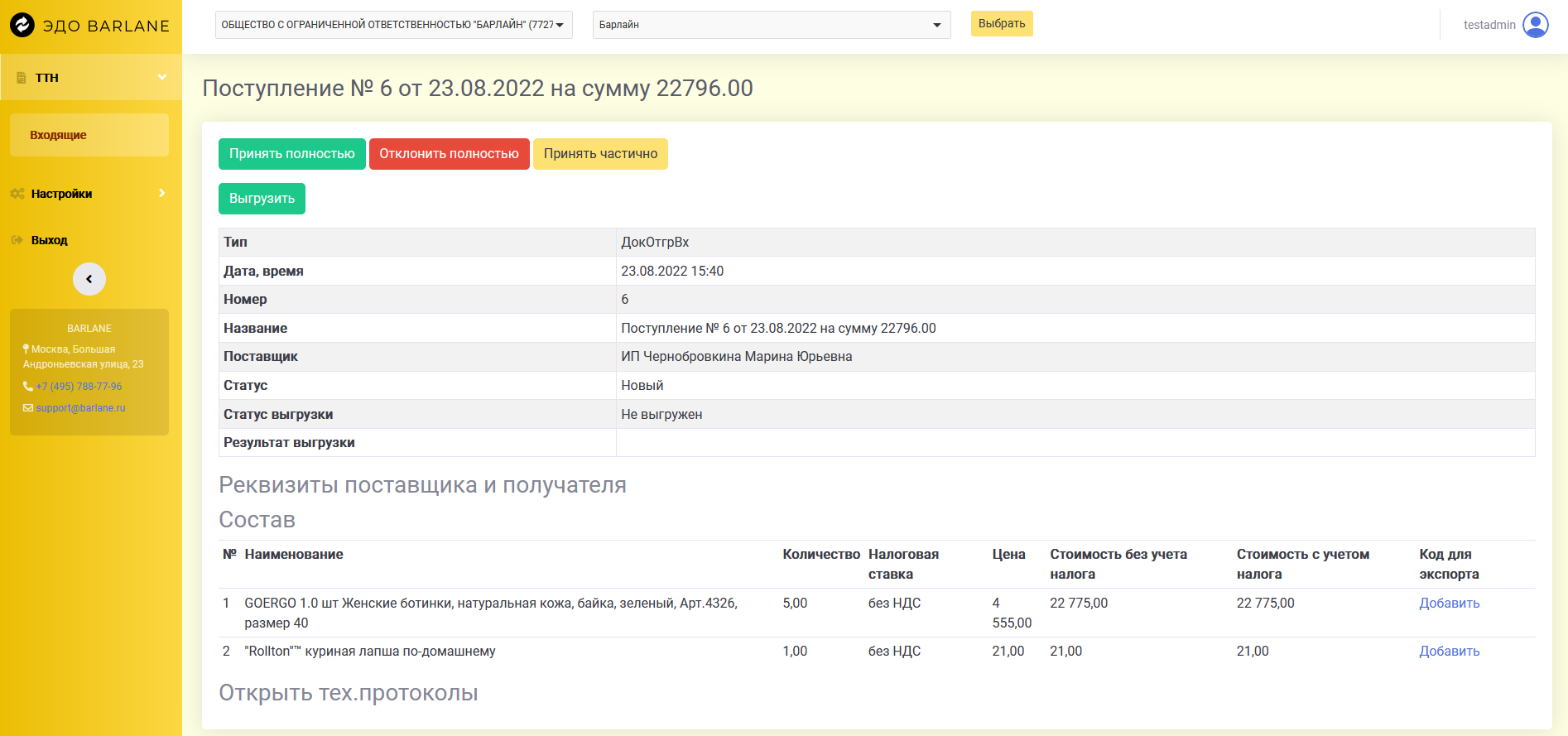Expand the ТТН menu chevron
1568x736 pixels.
[162, 77]
